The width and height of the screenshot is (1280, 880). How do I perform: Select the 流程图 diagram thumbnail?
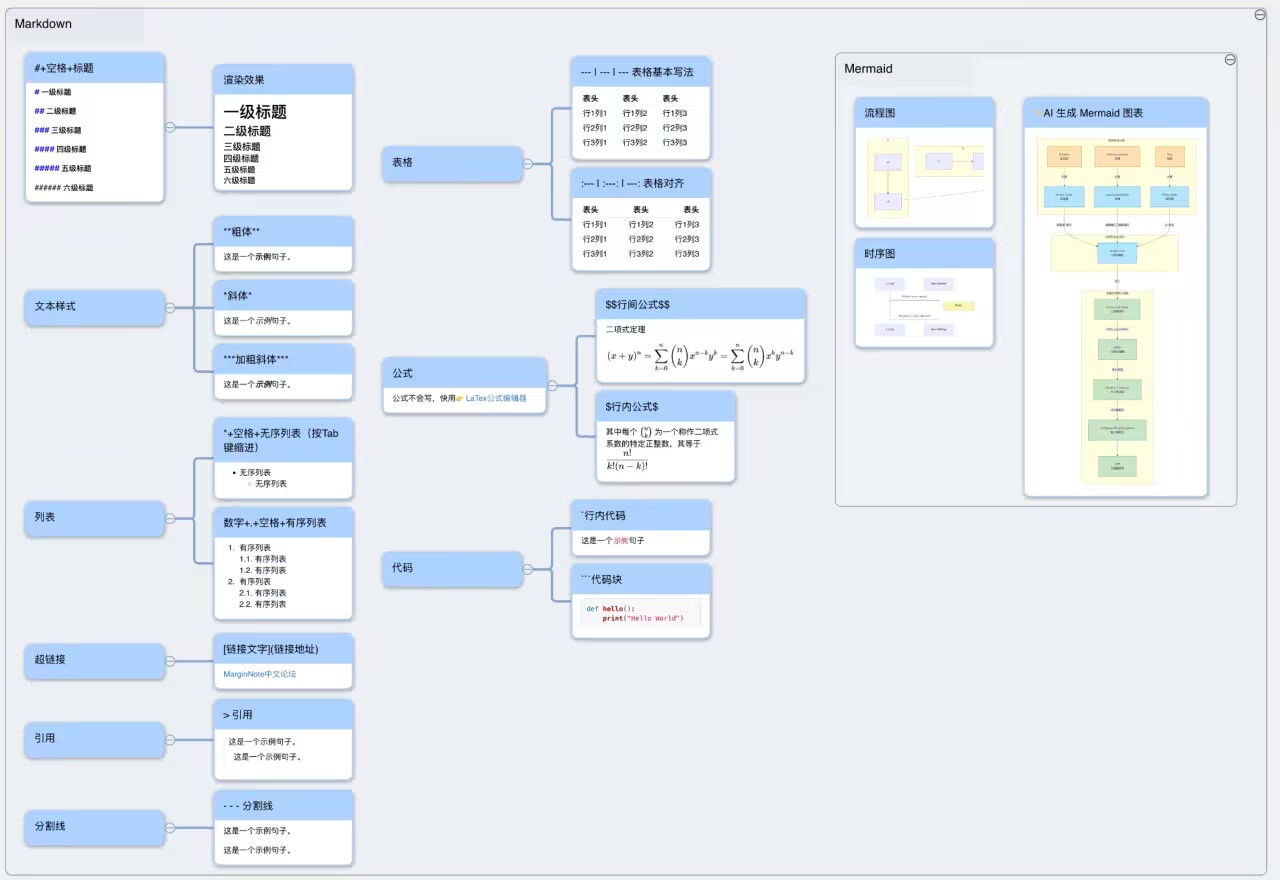[x=924, y=177]
